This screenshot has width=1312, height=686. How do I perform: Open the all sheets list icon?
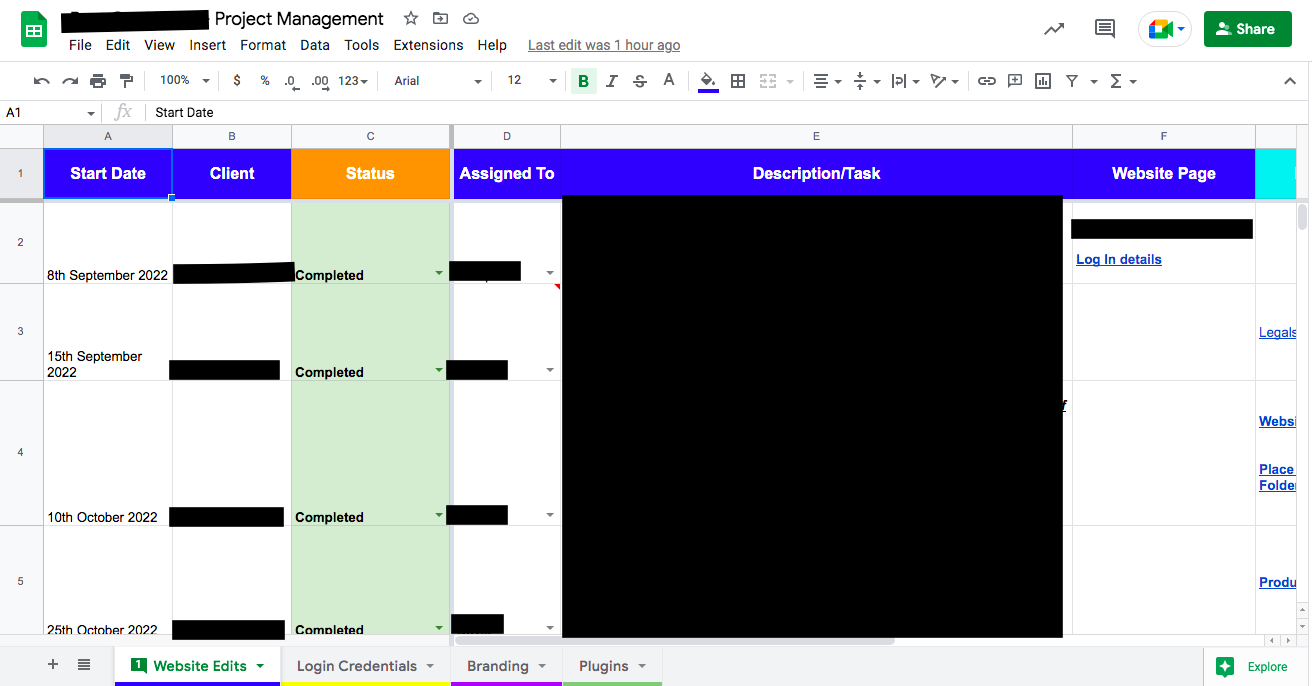84,665
